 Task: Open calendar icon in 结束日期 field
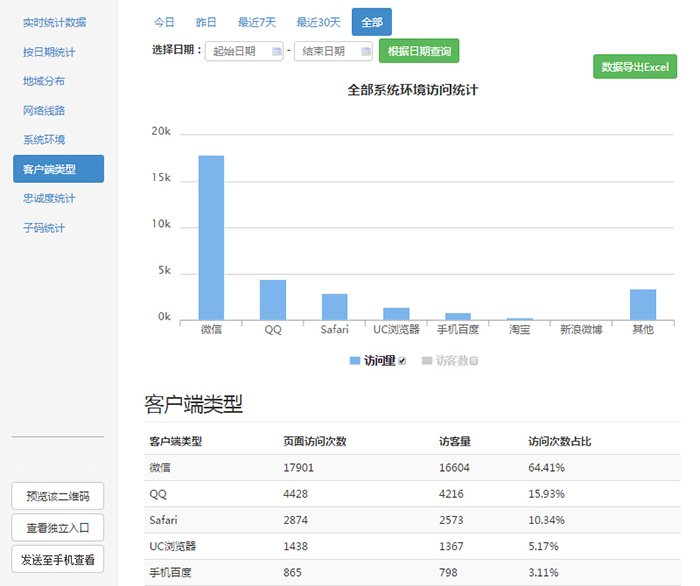pos(366,51)
